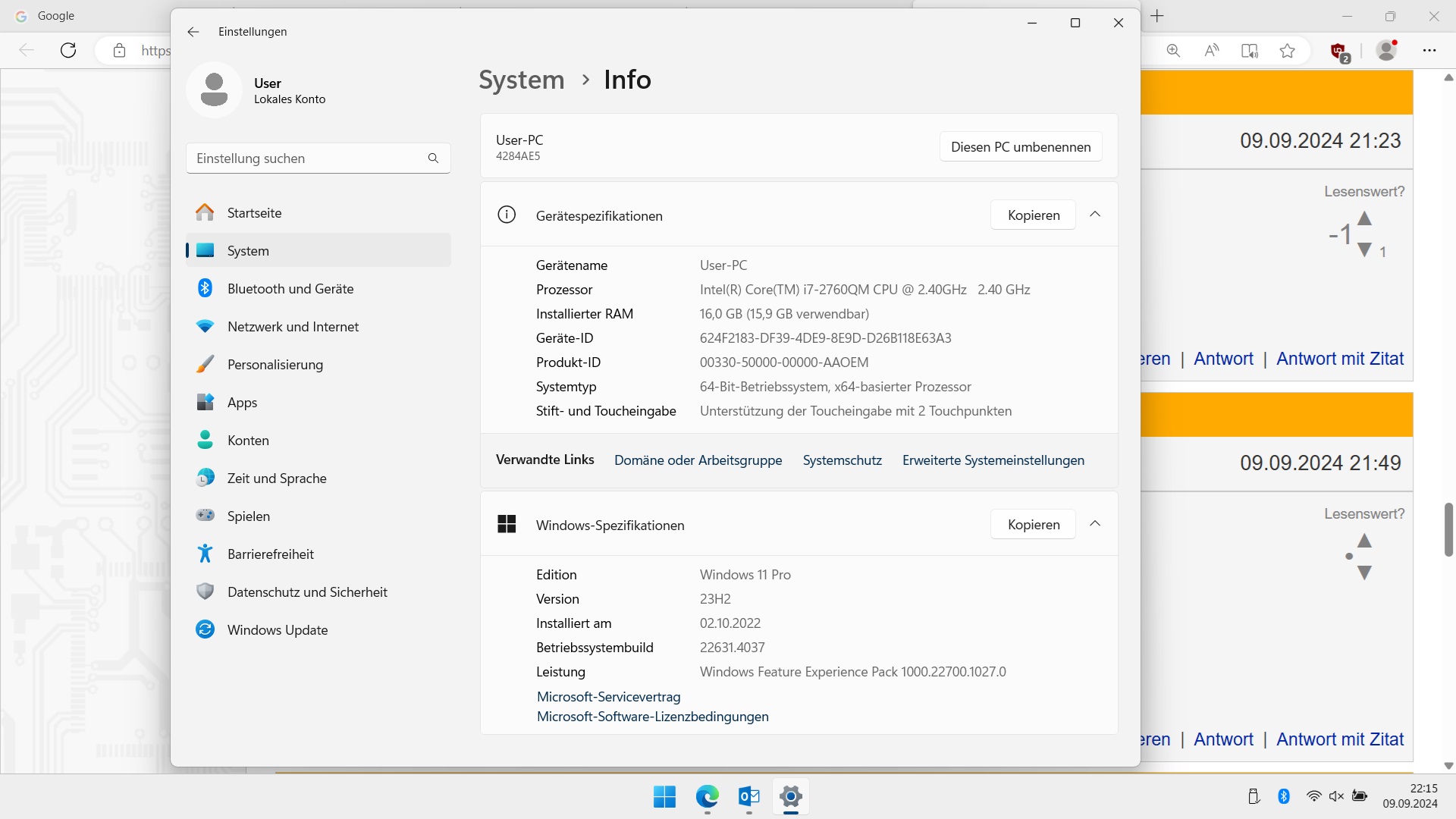
Task: Open Microsoft-Software-Lizenzbedingungen link
Action: pos(652,717)
